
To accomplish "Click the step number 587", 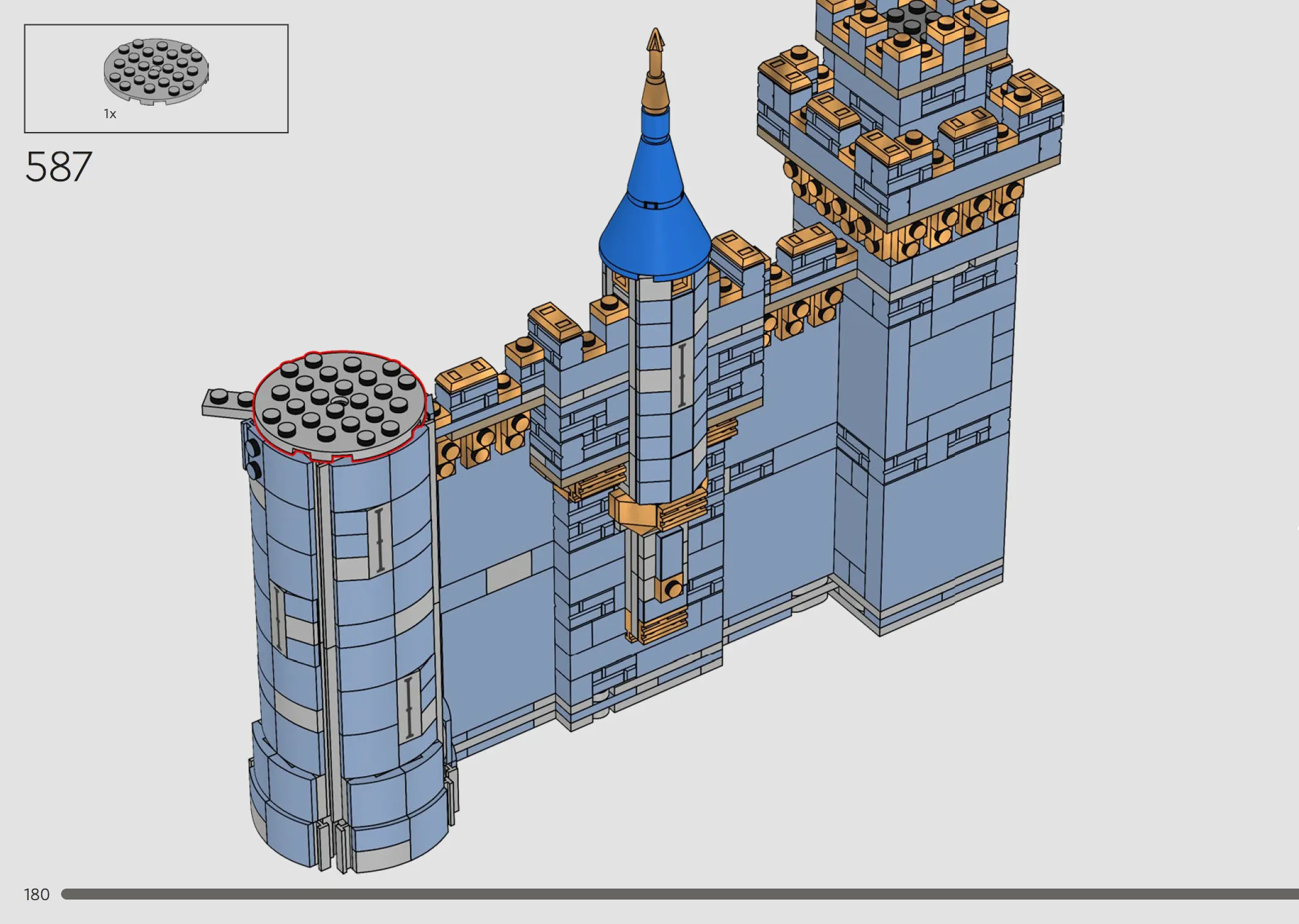I will click(x=59, y=167).
